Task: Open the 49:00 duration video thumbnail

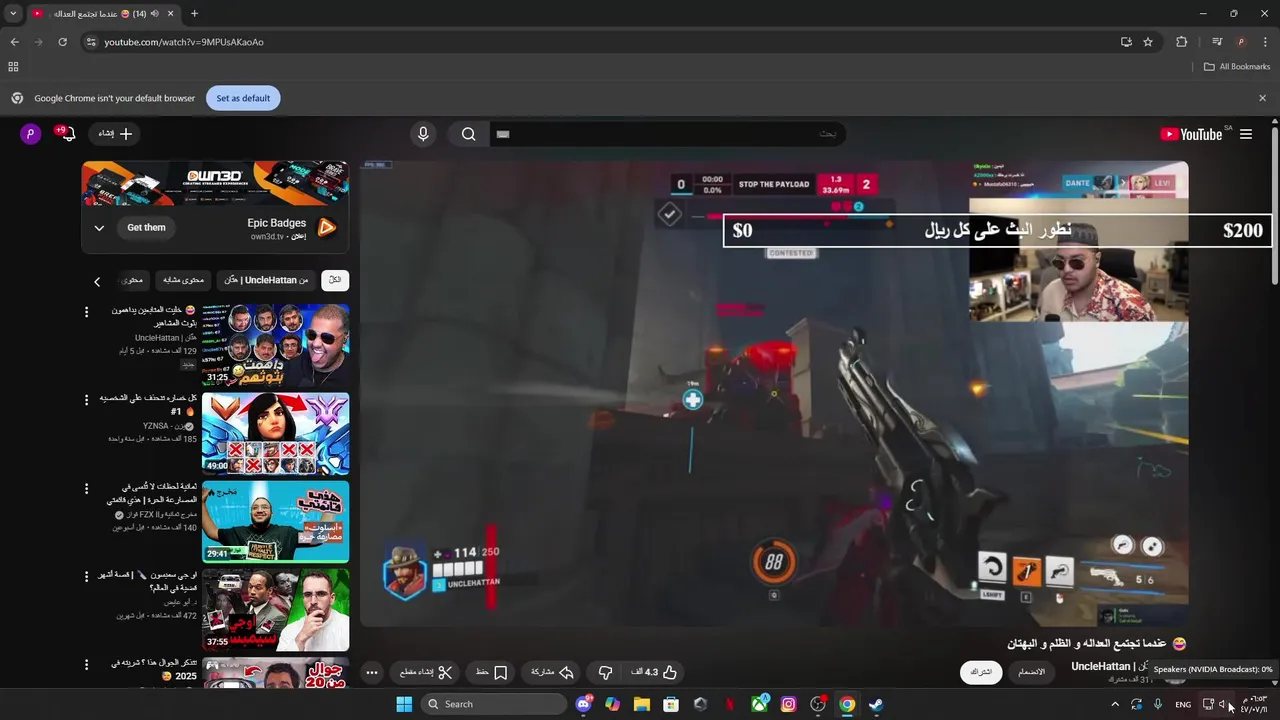Action: click(x=275, y=434)
